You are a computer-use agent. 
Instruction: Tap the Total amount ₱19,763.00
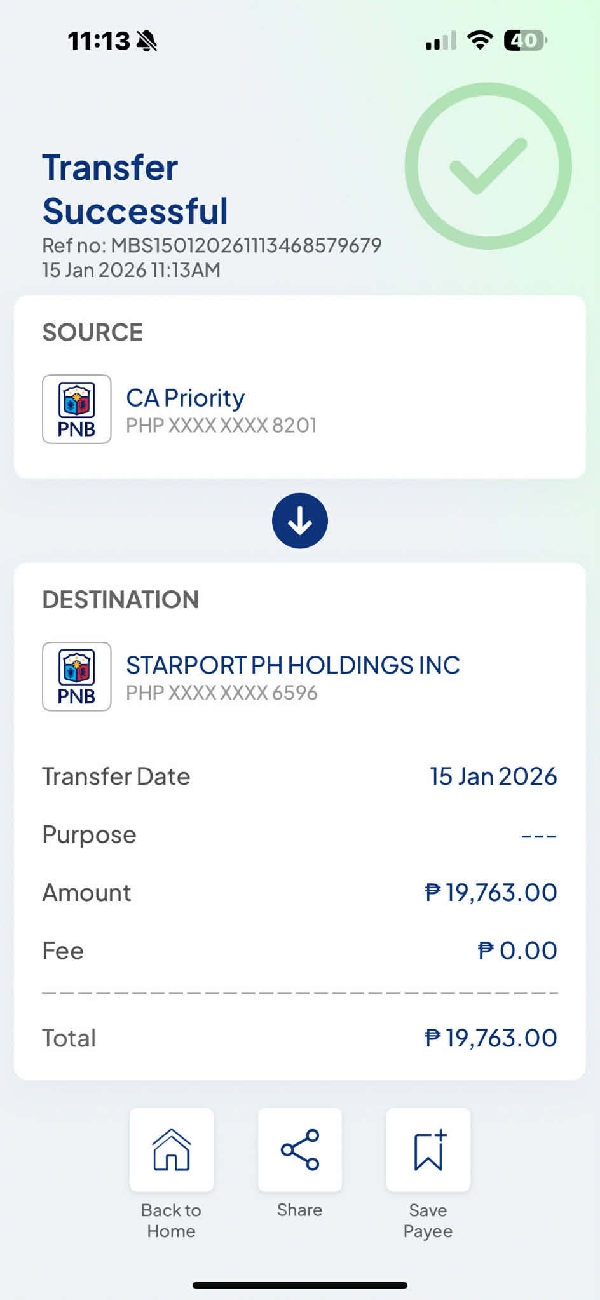(491, 1038)
